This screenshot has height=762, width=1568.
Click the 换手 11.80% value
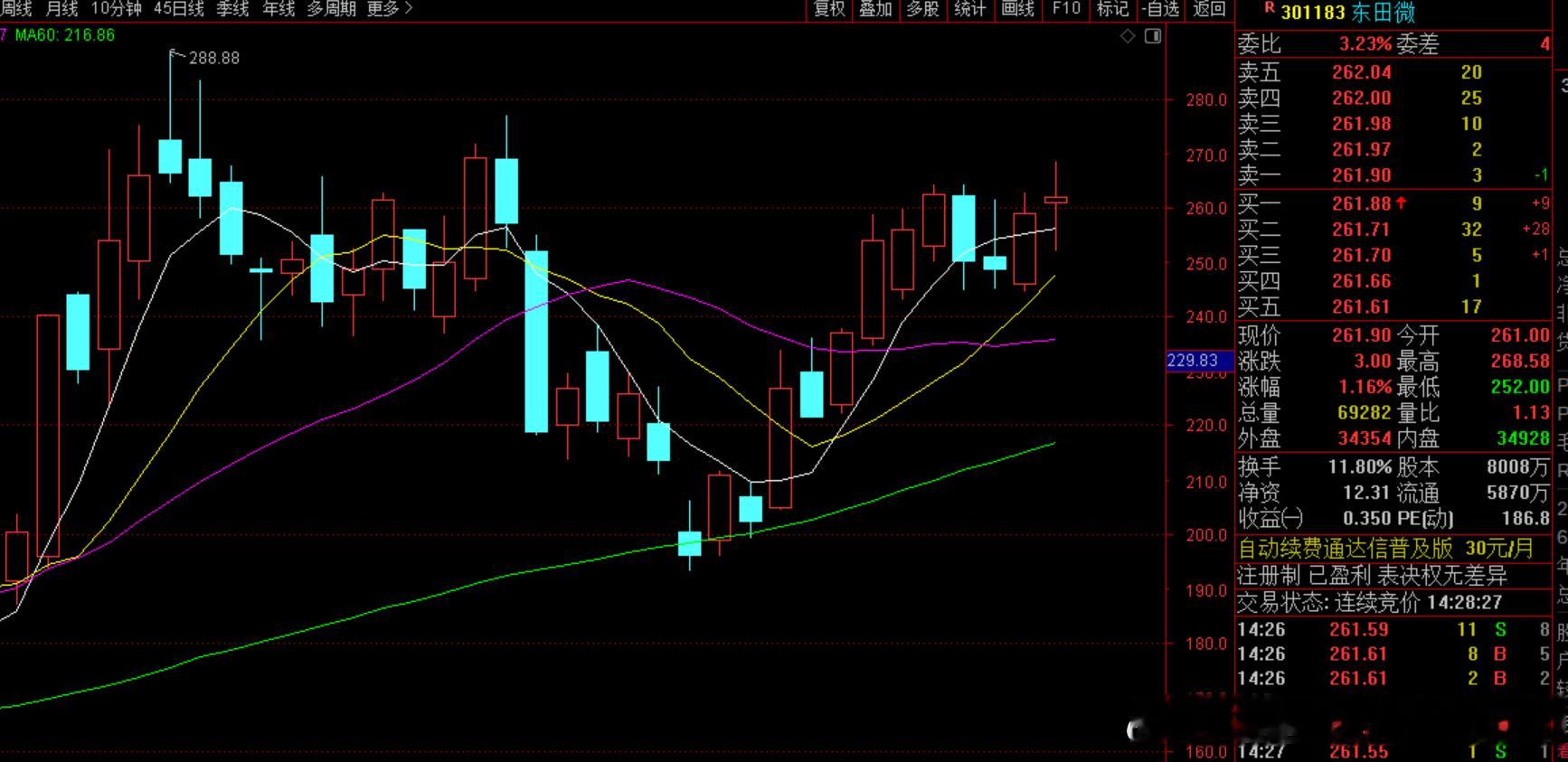click(1360, 467)
